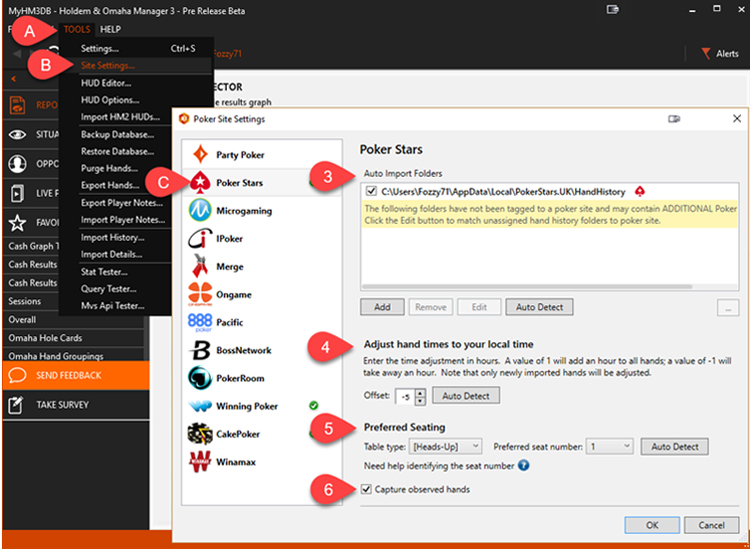Viewport: 750px width, 550px height.
Task: Select the CakePoker site icon
Action: [x=200, y=434]
